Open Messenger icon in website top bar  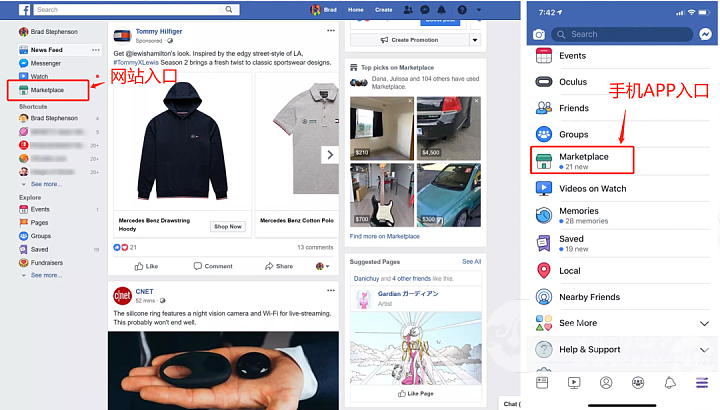pos(425,10)
